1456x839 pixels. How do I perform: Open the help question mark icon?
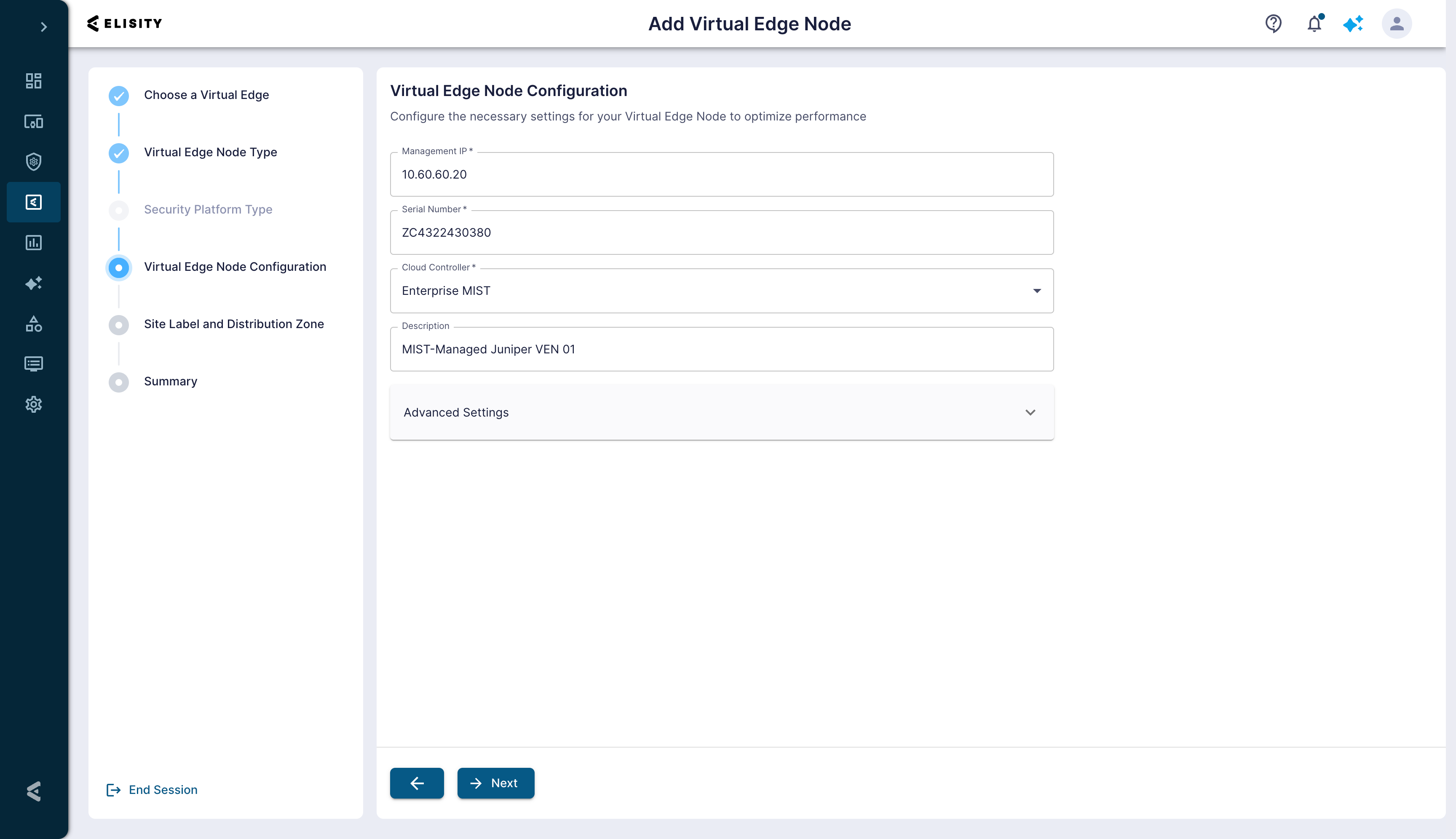pos(1273,24)
